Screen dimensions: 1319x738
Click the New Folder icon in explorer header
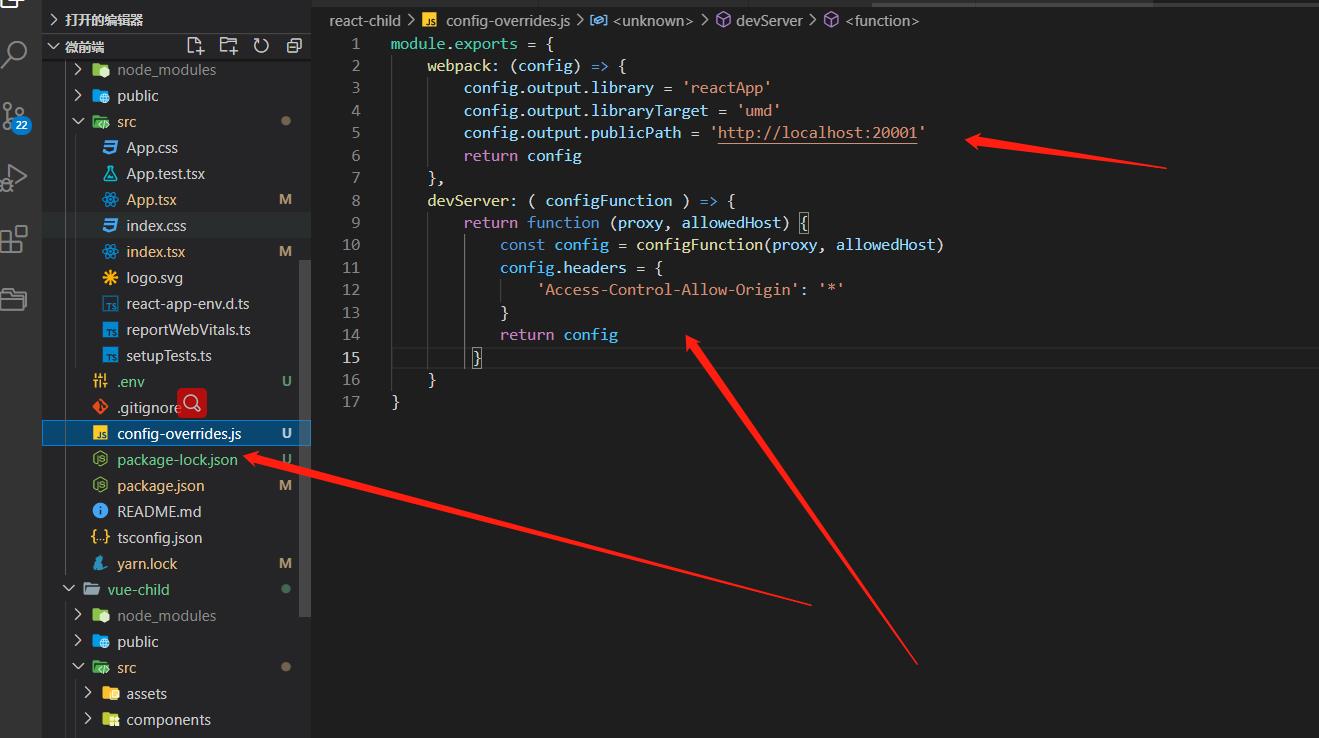coord(229,46)
